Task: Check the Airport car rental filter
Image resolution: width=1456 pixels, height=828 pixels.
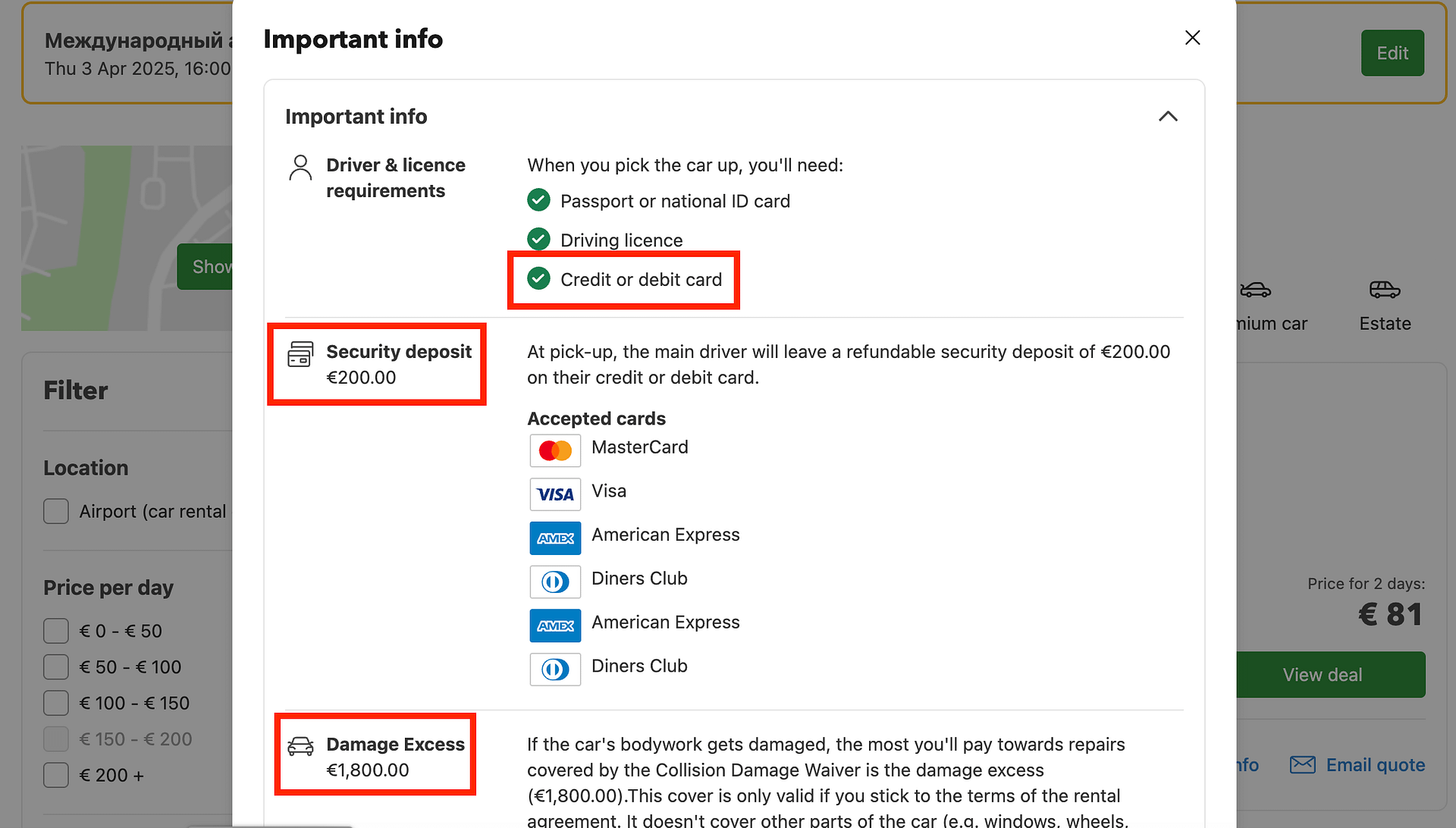Action: [x=56, y=511]
